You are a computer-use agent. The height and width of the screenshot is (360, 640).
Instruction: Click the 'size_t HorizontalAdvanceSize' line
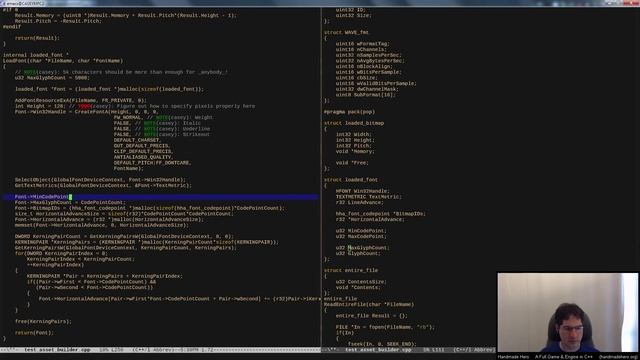[124, 214]
